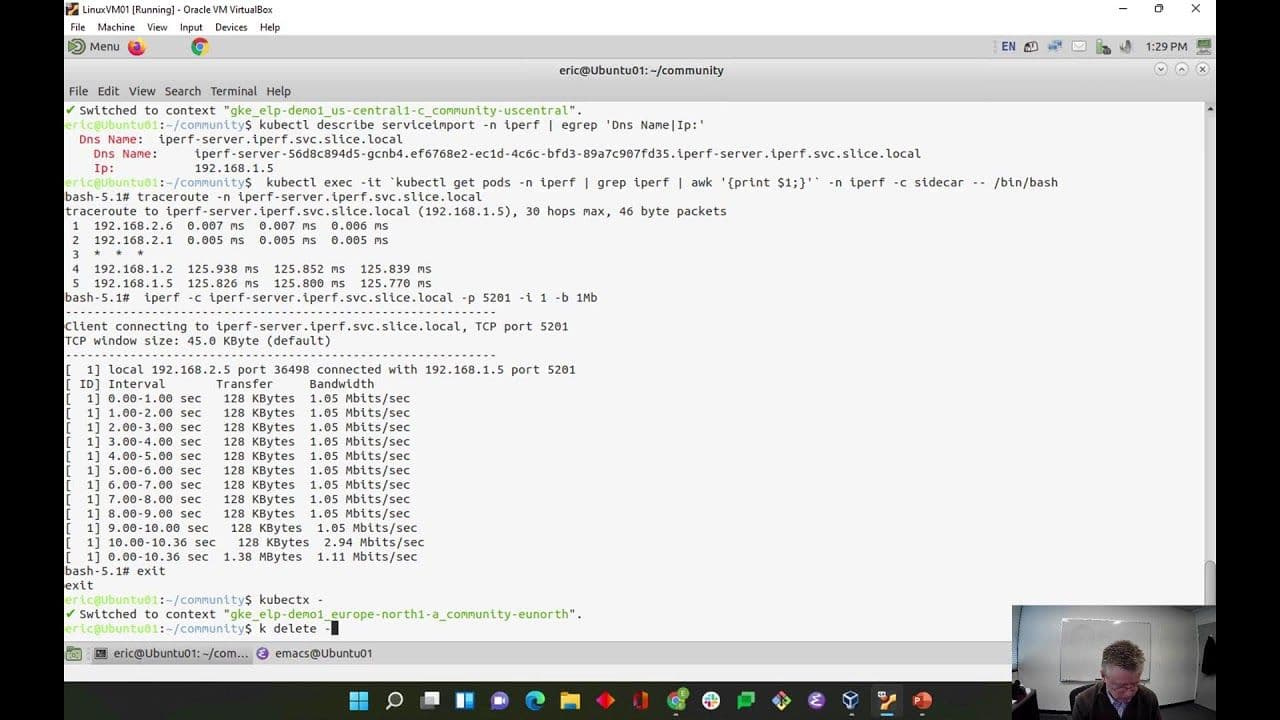Click the 'k delete -' command prompt line
Viewport: 1280px width, 720px height.
click(202, 628)
